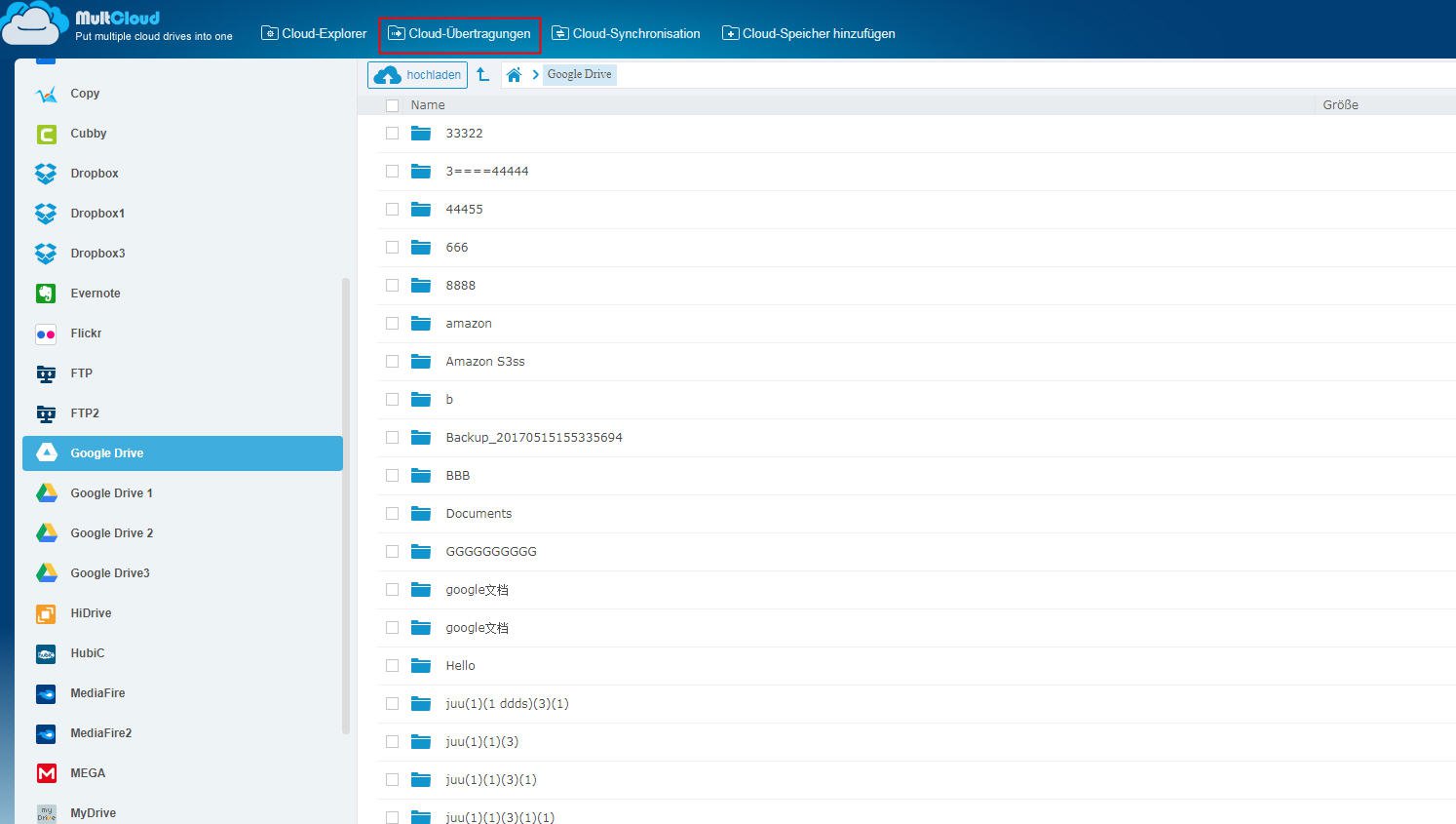The image size is (1456, 824).
Task: Open folder named juu(1)(1 ddds)(3)(1)
Action: (507, 703)
